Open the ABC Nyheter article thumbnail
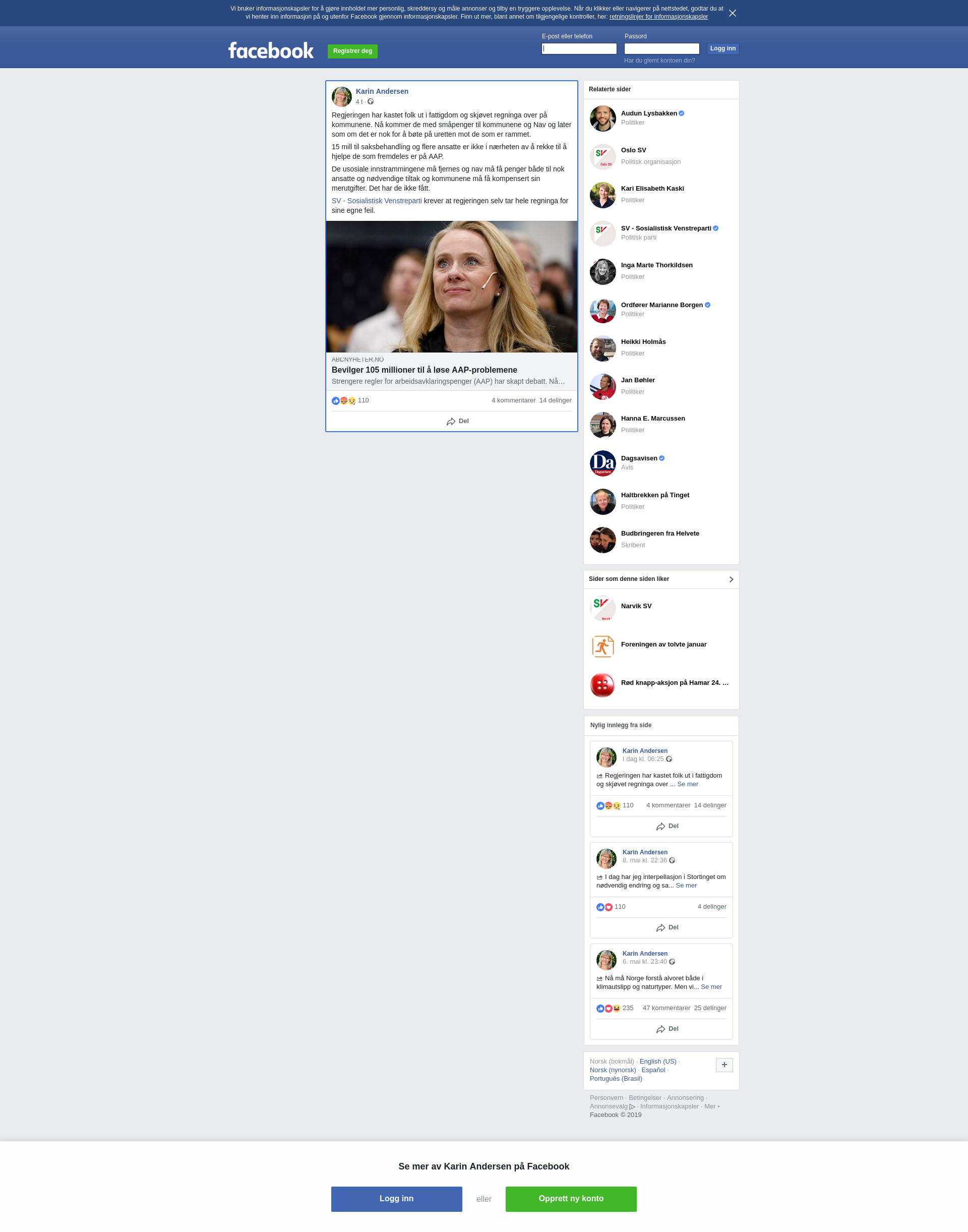968x1232 pixels. pos(451,286)
